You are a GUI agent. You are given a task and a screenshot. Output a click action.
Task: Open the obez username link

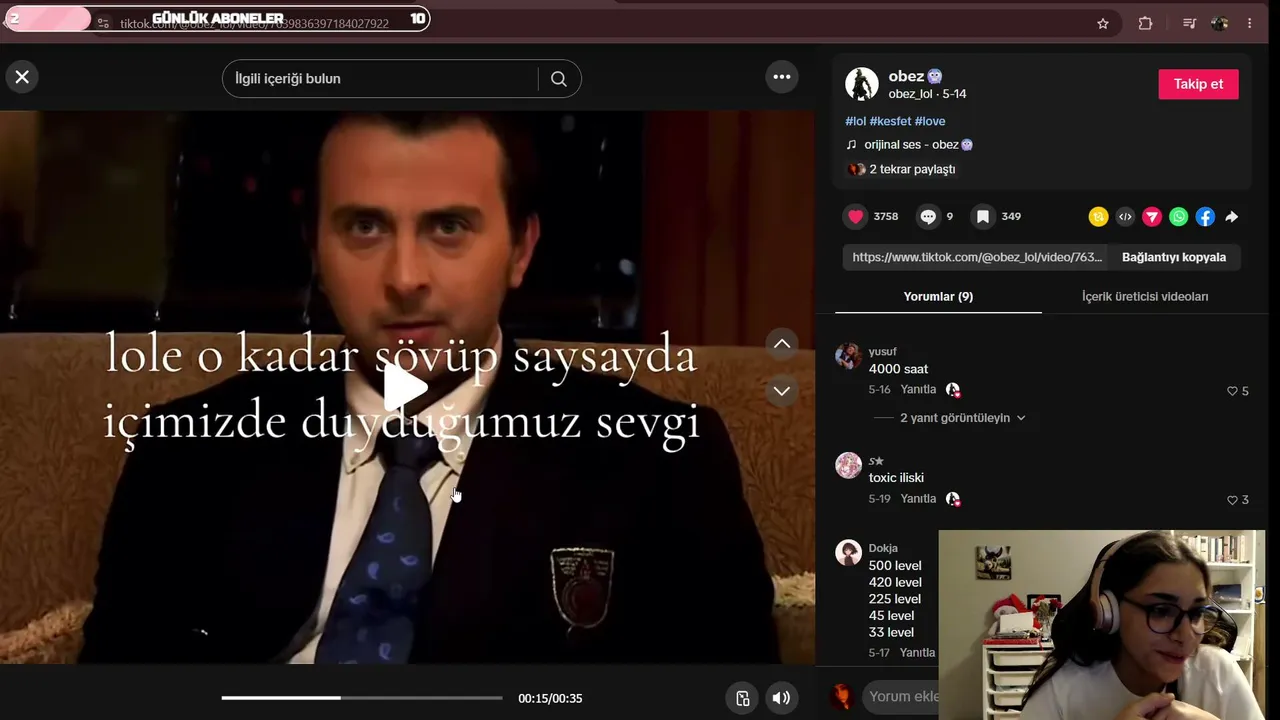pyautogui.click(x=906, y=76)
